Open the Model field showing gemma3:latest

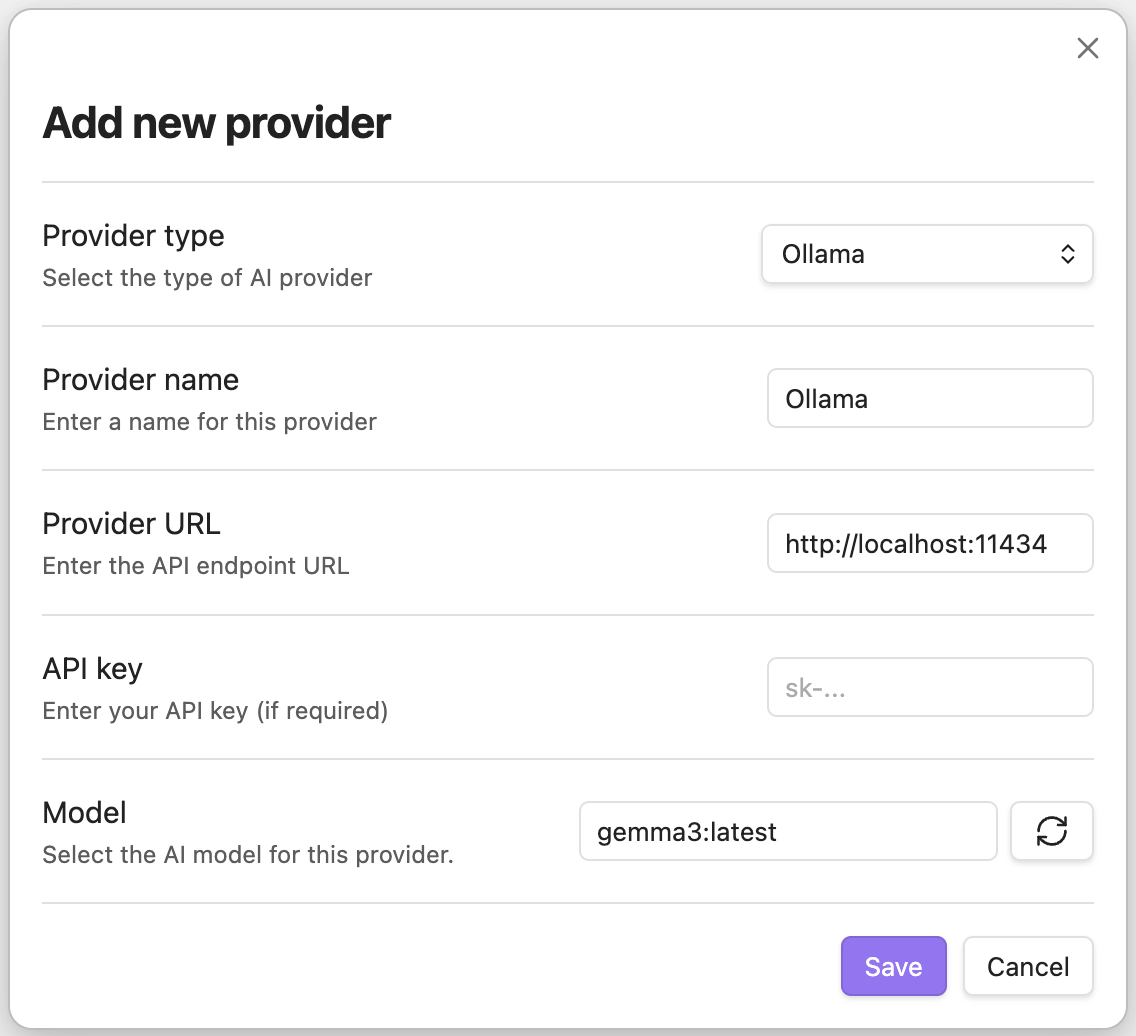[x=787, y=831]
